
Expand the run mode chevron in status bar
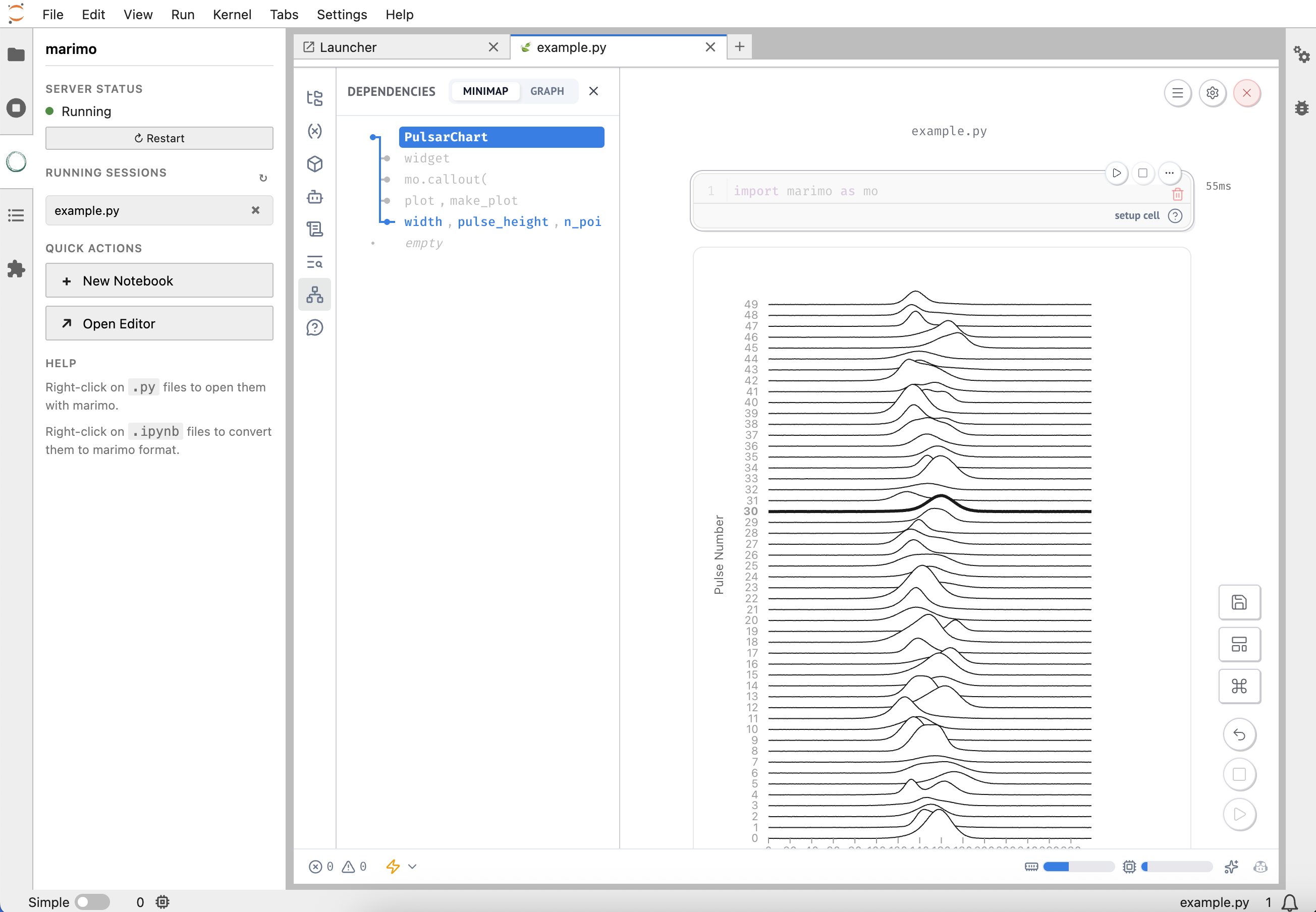coord(413,866)
